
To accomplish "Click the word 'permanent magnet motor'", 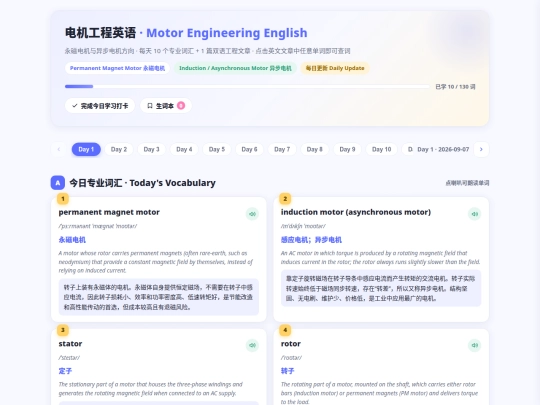I will pyautogui.click(x=109, y=212).
